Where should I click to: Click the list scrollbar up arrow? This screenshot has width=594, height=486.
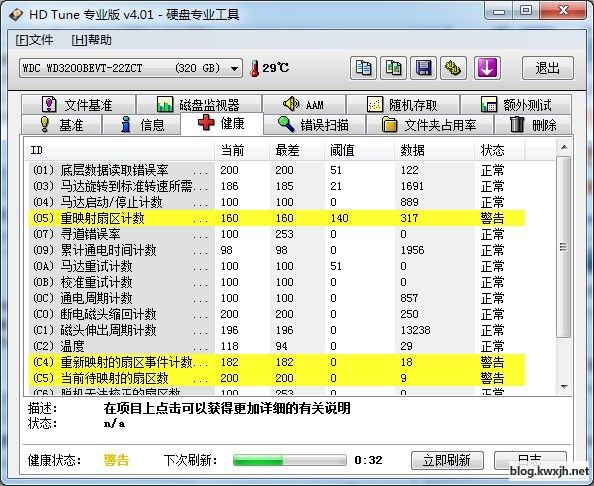[x=564, y=147]
